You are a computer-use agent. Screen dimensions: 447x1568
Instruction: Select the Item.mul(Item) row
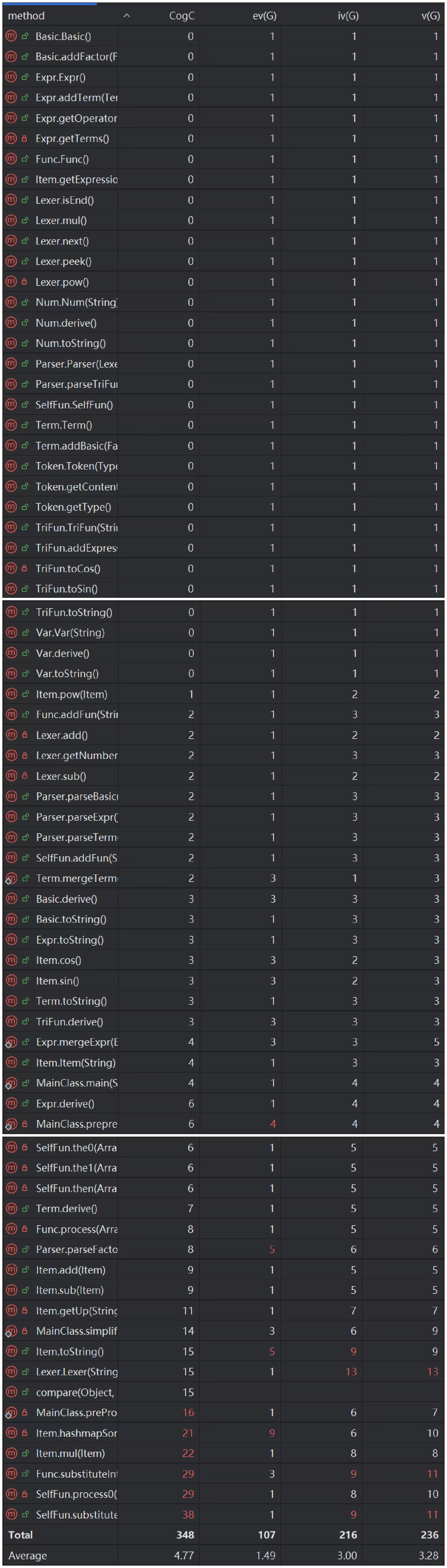(x=70, y=1453)
